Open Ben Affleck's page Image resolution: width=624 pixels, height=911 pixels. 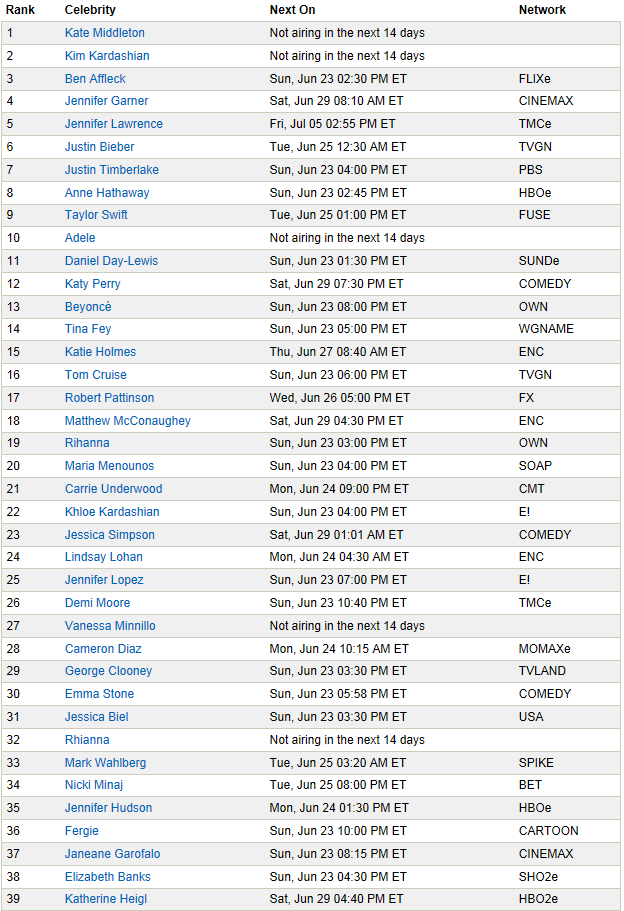(95, 78)
